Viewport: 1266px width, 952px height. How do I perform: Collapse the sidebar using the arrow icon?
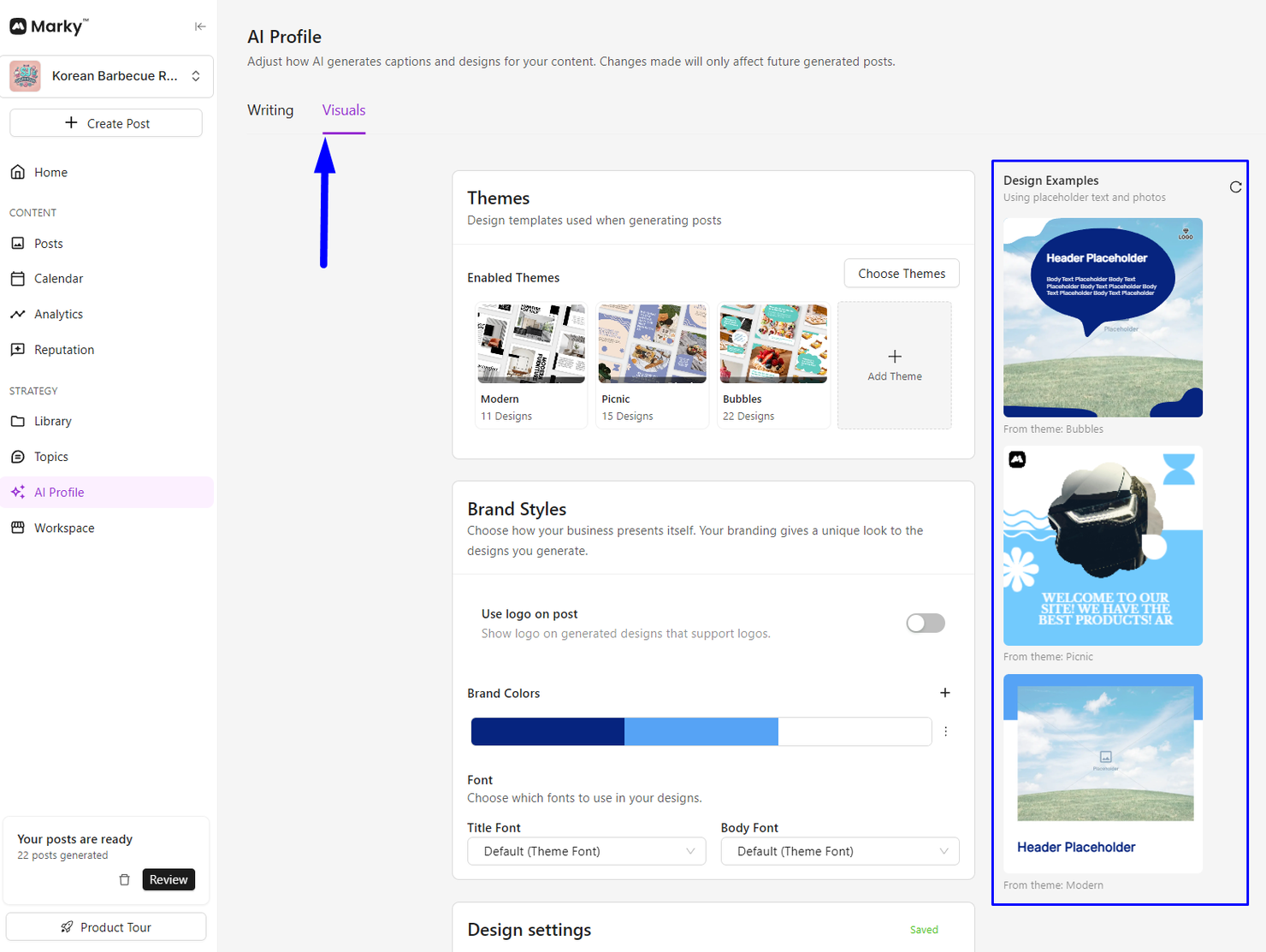coord(199,27)
